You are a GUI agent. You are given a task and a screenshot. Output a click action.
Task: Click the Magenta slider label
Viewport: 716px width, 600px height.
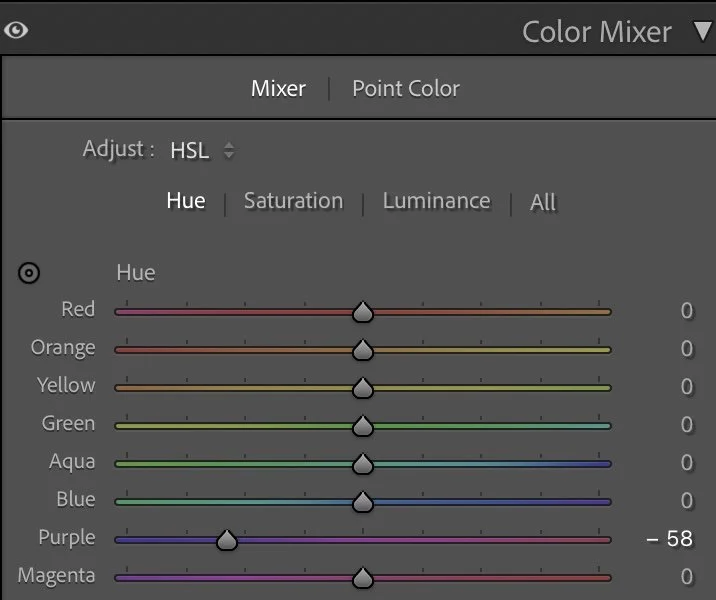tap(56, 576)
